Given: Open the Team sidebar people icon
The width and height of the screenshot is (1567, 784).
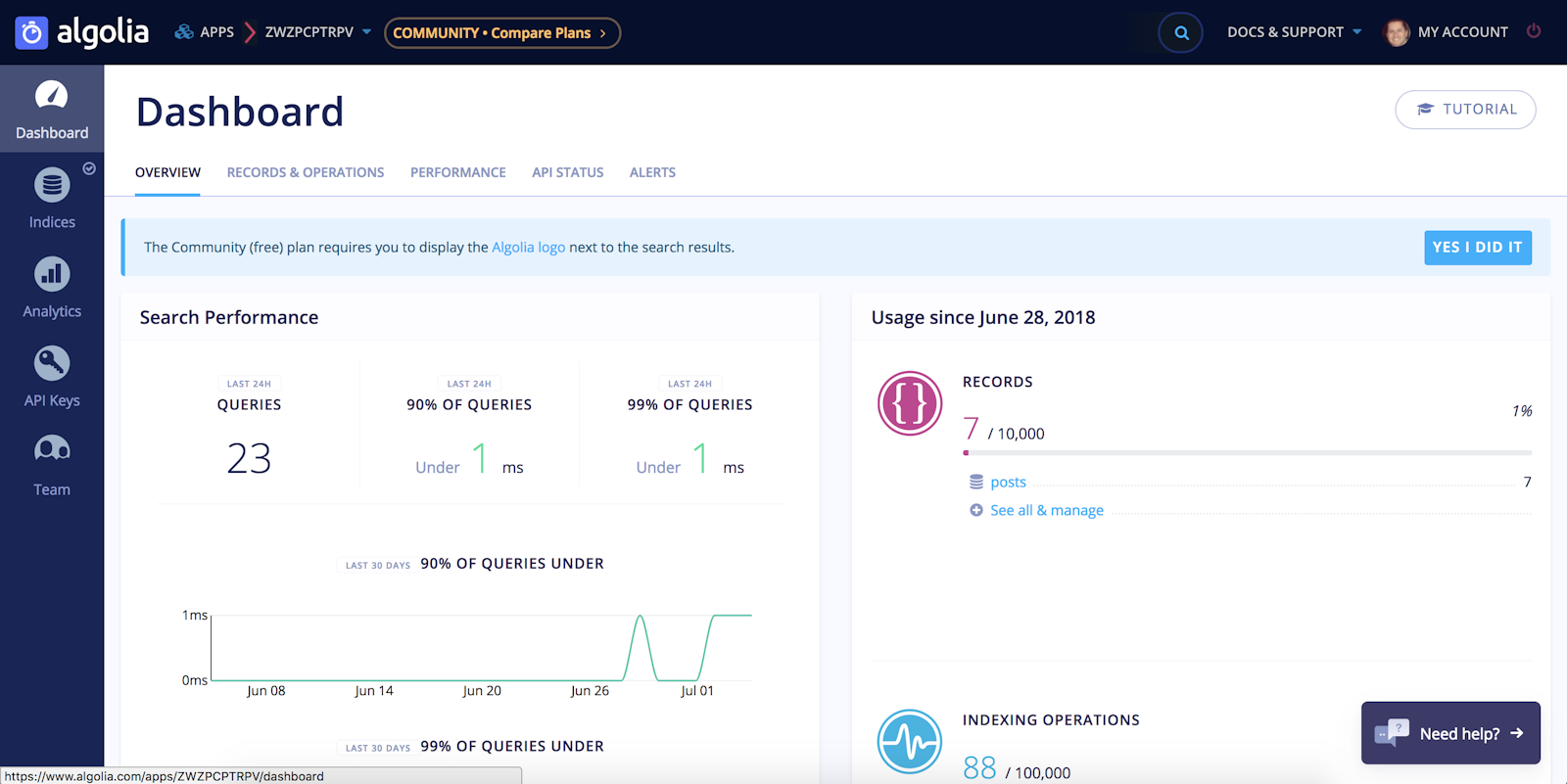Looking at the screenshot, I should click(52, 450).
